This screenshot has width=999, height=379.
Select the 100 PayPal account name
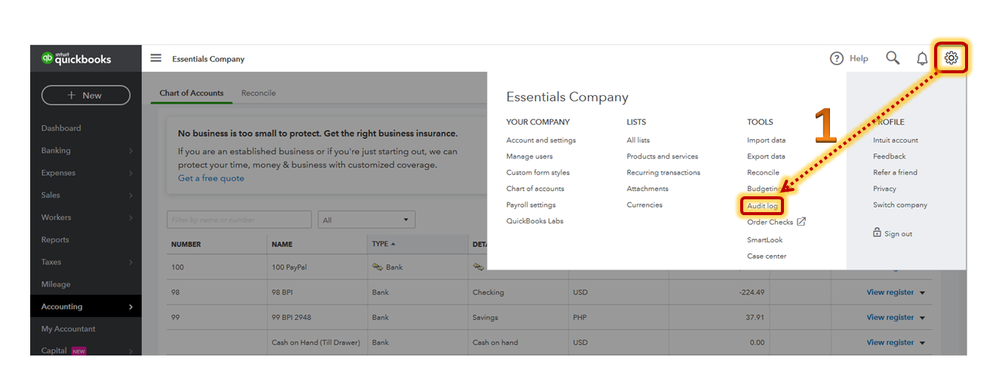pyautogui.click(x=289, y=268)
